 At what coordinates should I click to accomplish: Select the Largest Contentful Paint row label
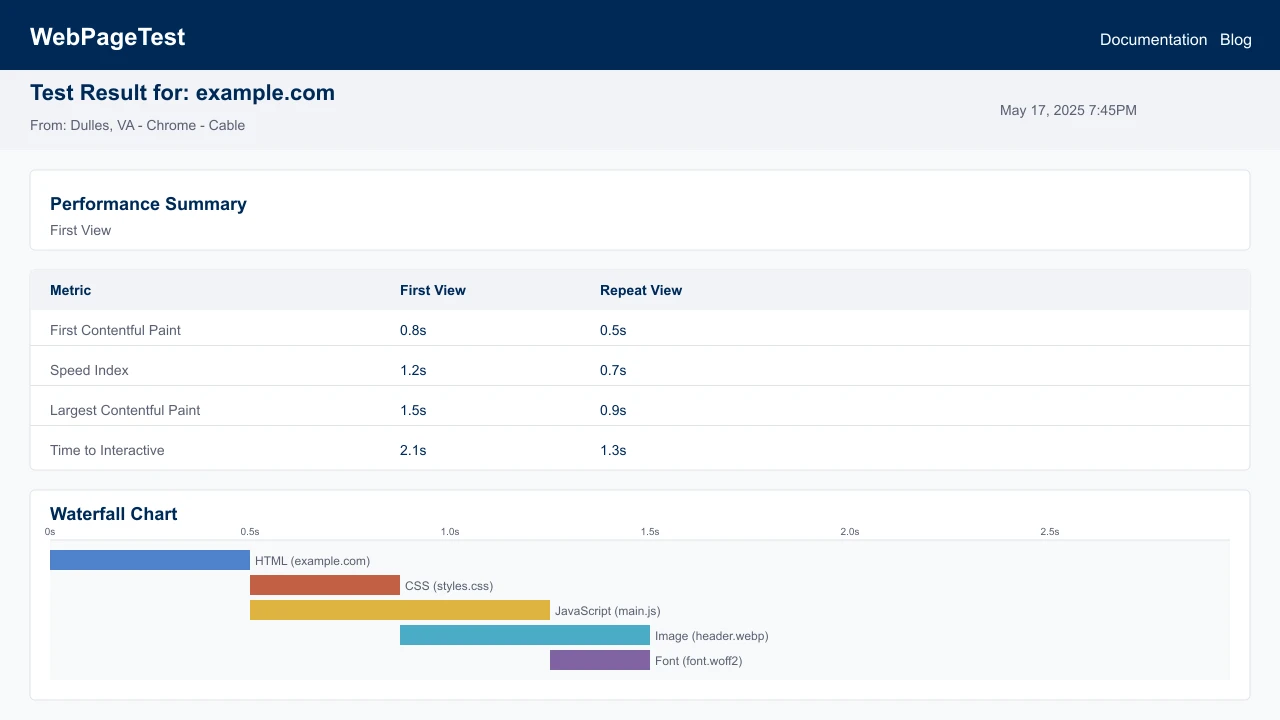click(x=125, y=410)
